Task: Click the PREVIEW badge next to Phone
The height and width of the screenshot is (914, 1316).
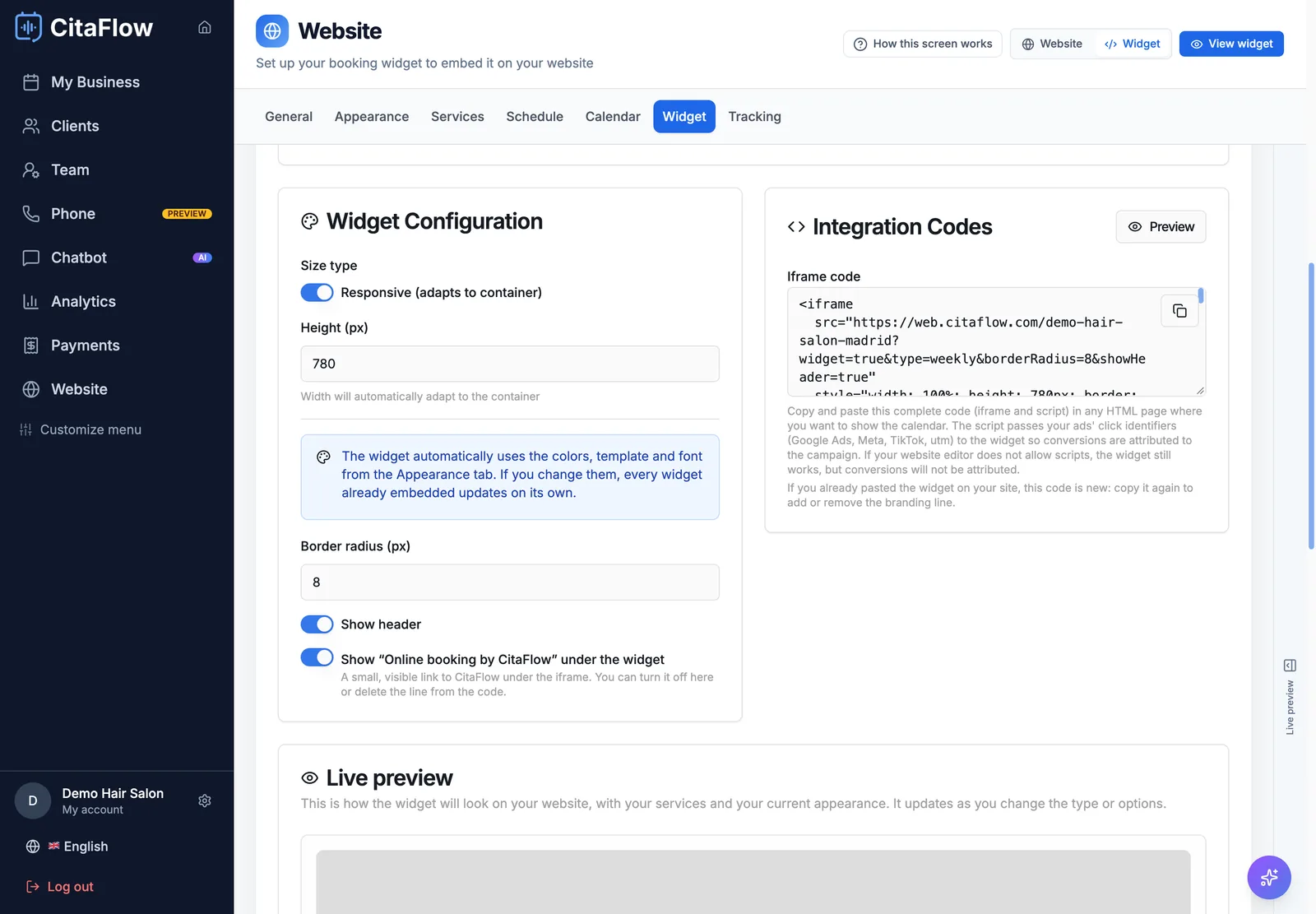Action: pyautogui.click(x=187, y=214)
